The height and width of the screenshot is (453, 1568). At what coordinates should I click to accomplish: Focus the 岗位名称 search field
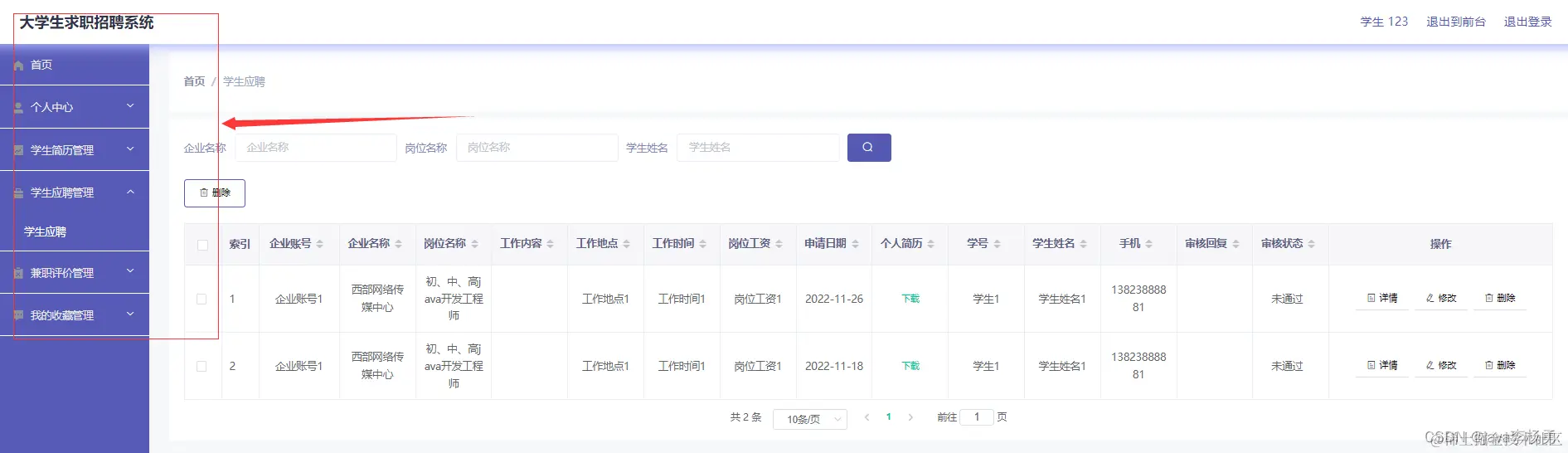click(x=537, y=148)
